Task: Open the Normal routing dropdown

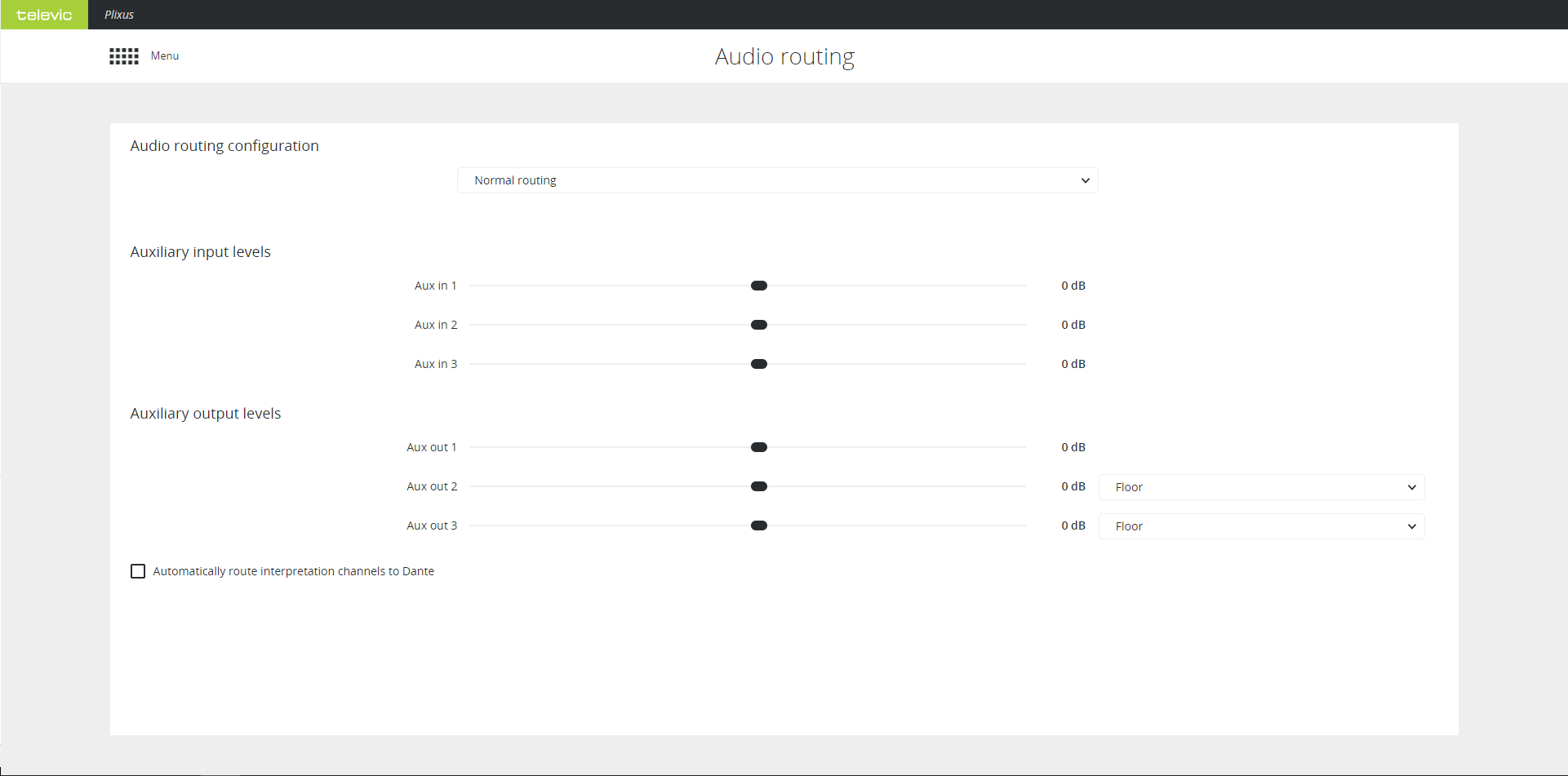Action: point(778,180)
